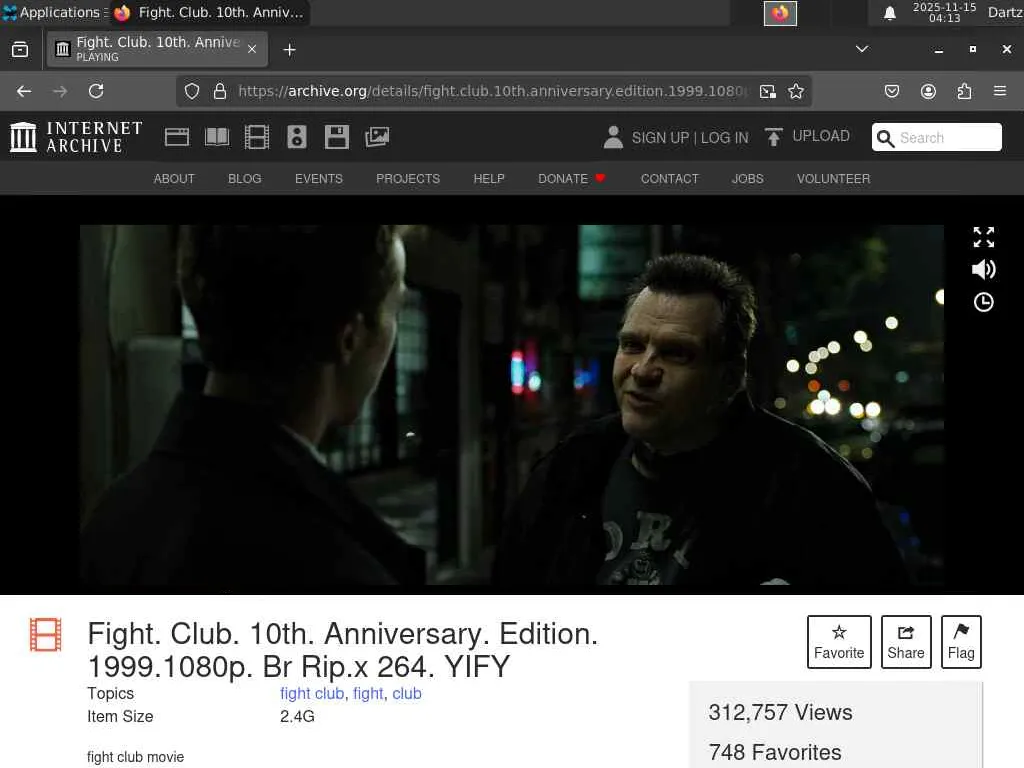Viewport: 1024px width, 768px height.
Task: Open the Firefox account icon
Action: click(928, 91)
